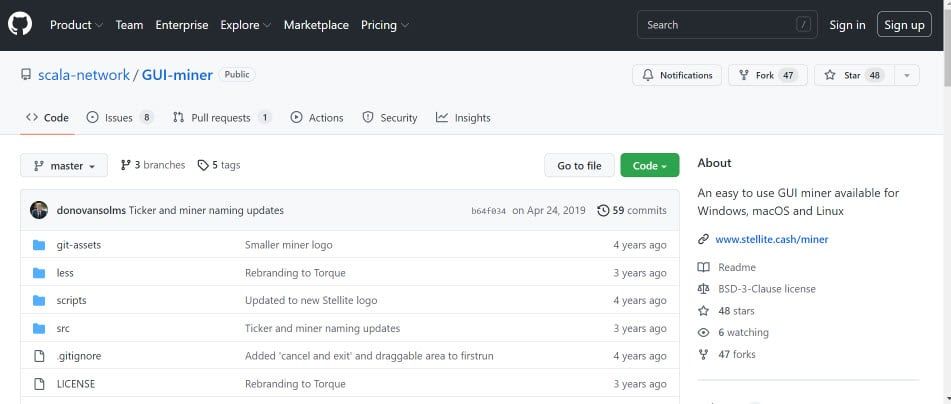Open the star lists dropdown arrow

907,75
